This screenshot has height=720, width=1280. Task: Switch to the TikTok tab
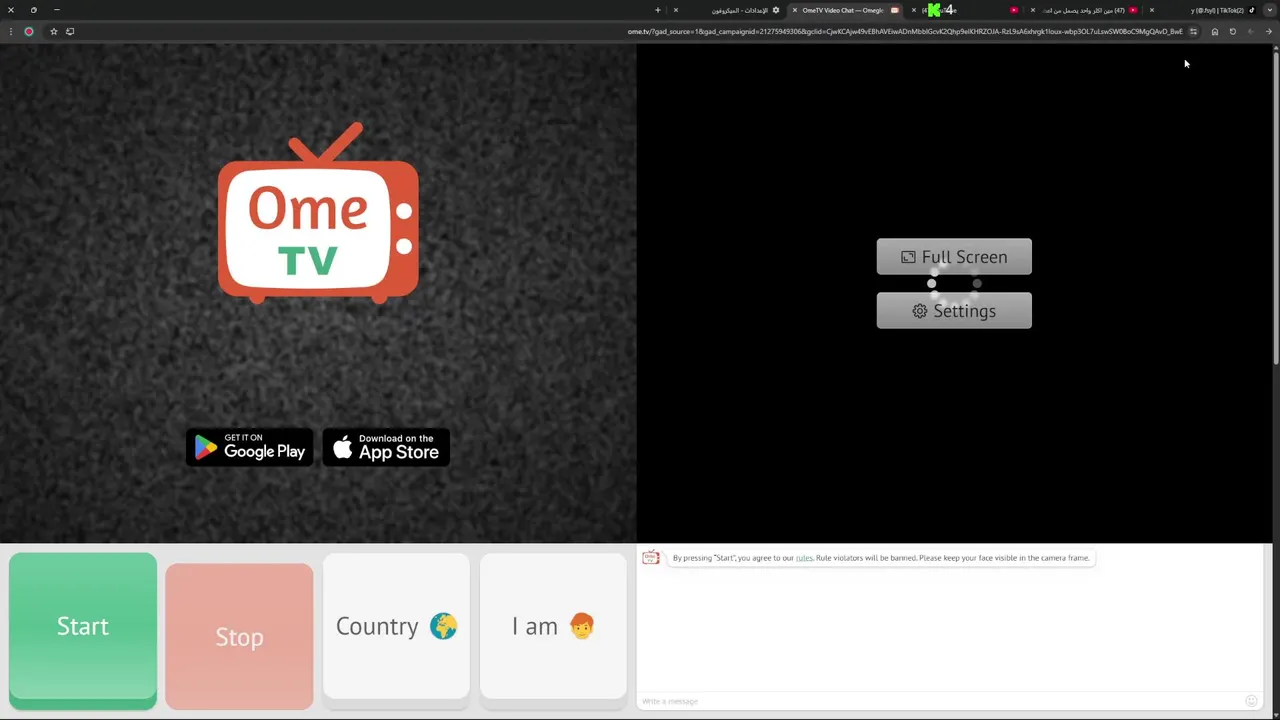point(1205,10)
